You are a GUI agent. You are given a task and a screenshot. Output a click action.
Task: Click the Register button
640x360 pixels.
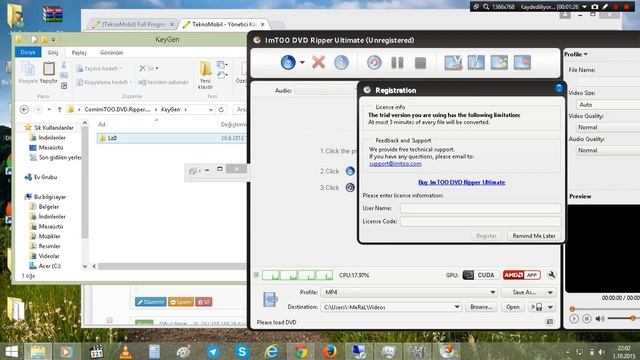487,236
